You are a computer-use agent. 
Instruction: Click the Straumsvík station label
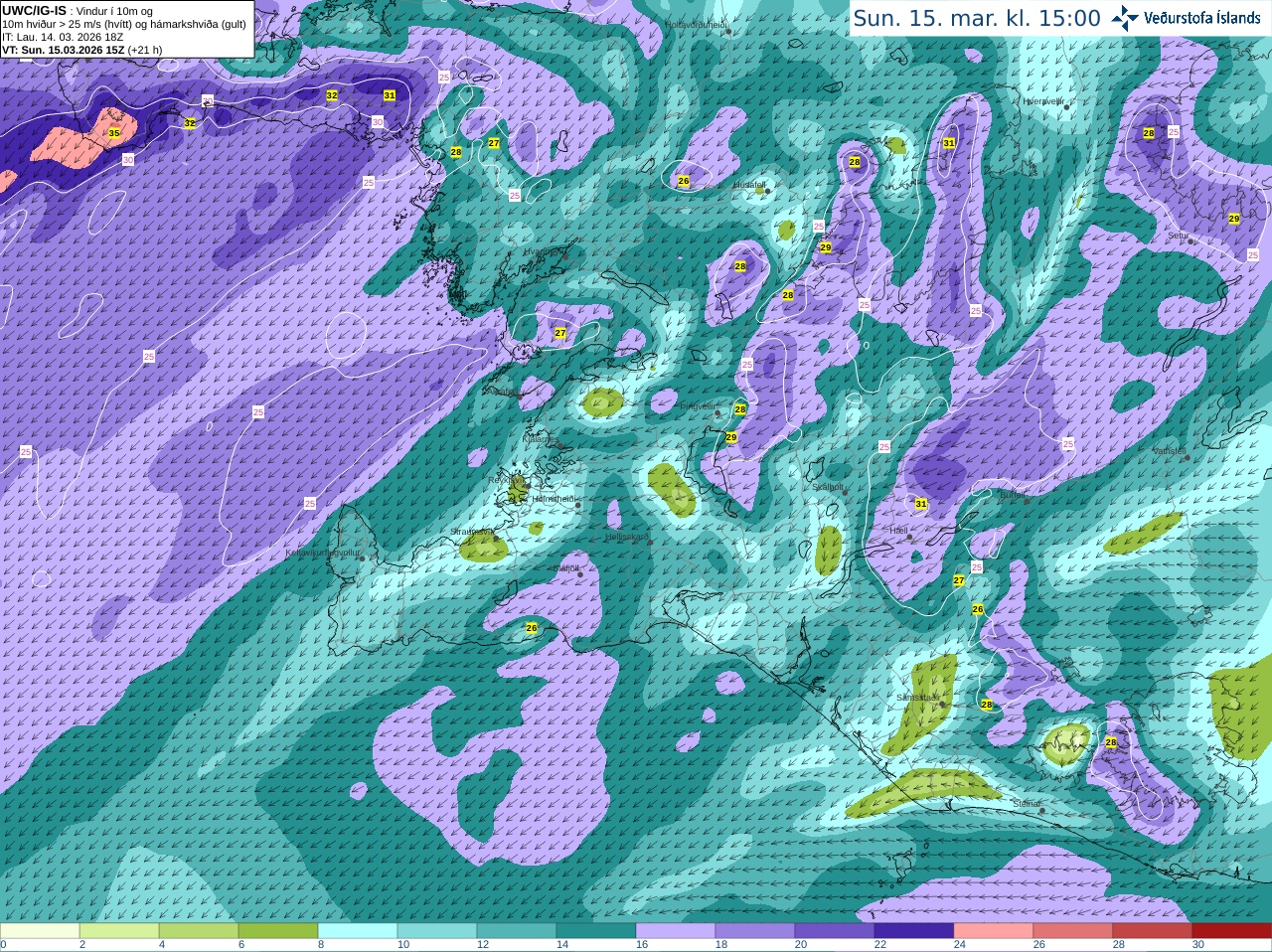tap(472, 532)
